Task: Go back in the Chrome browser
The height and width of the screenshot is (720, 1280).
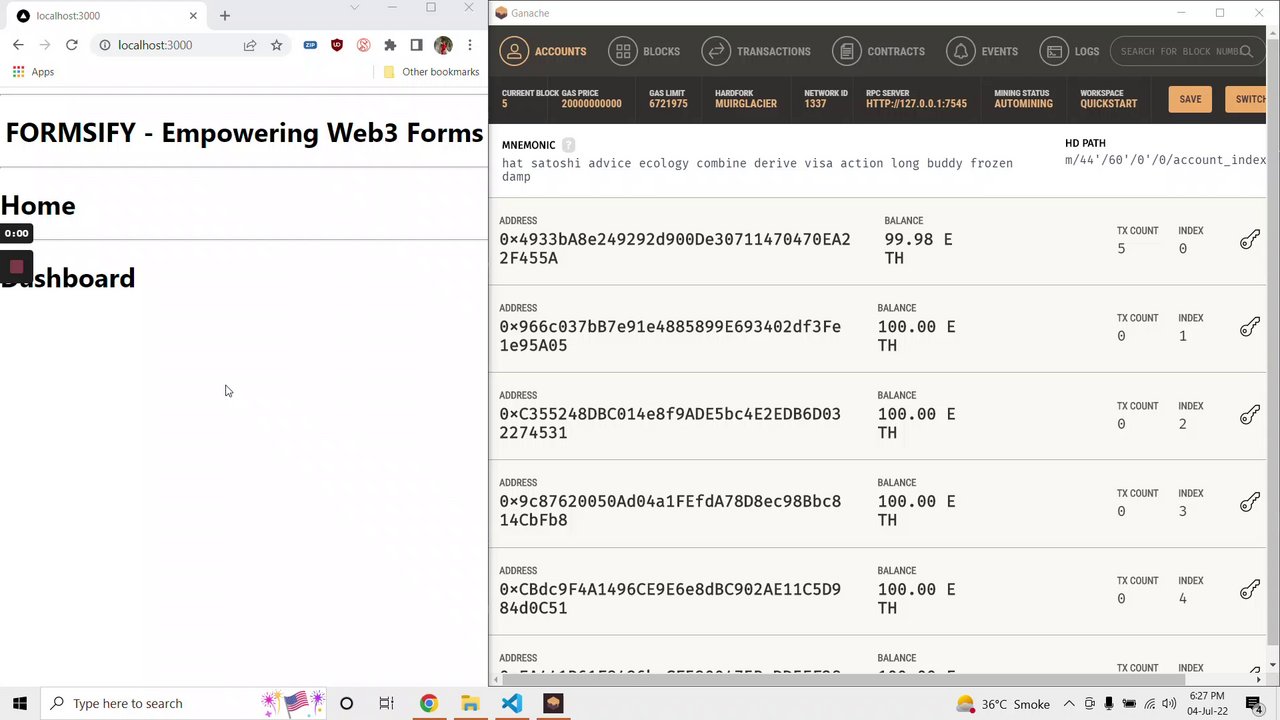Action: coord(18,45)
